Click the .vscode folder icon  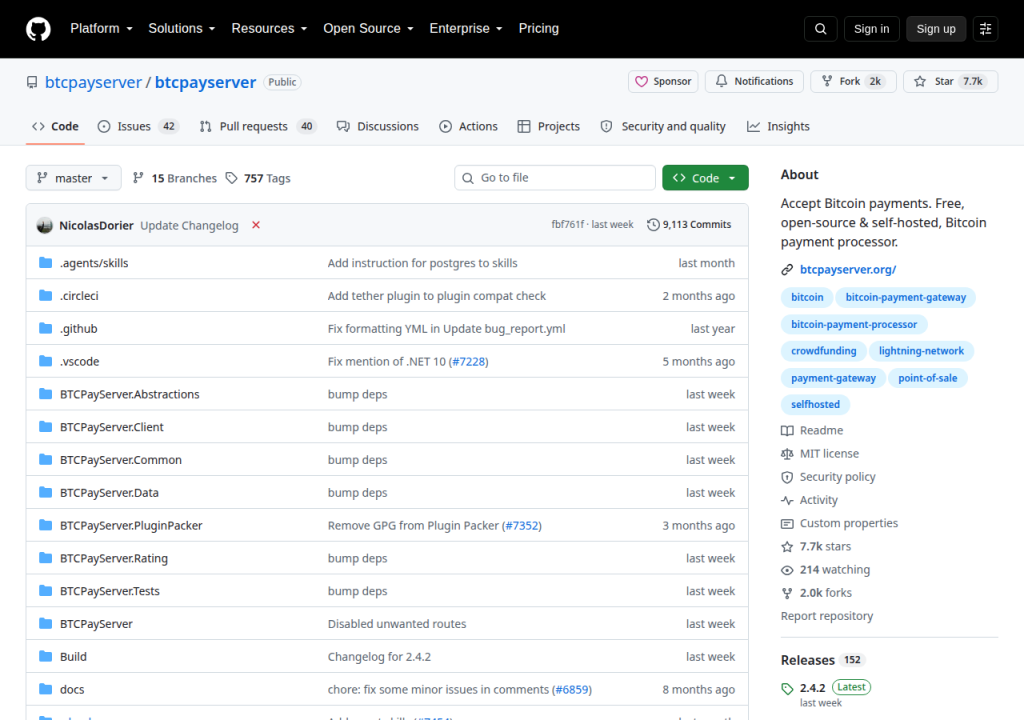click(x=45, y=361)
